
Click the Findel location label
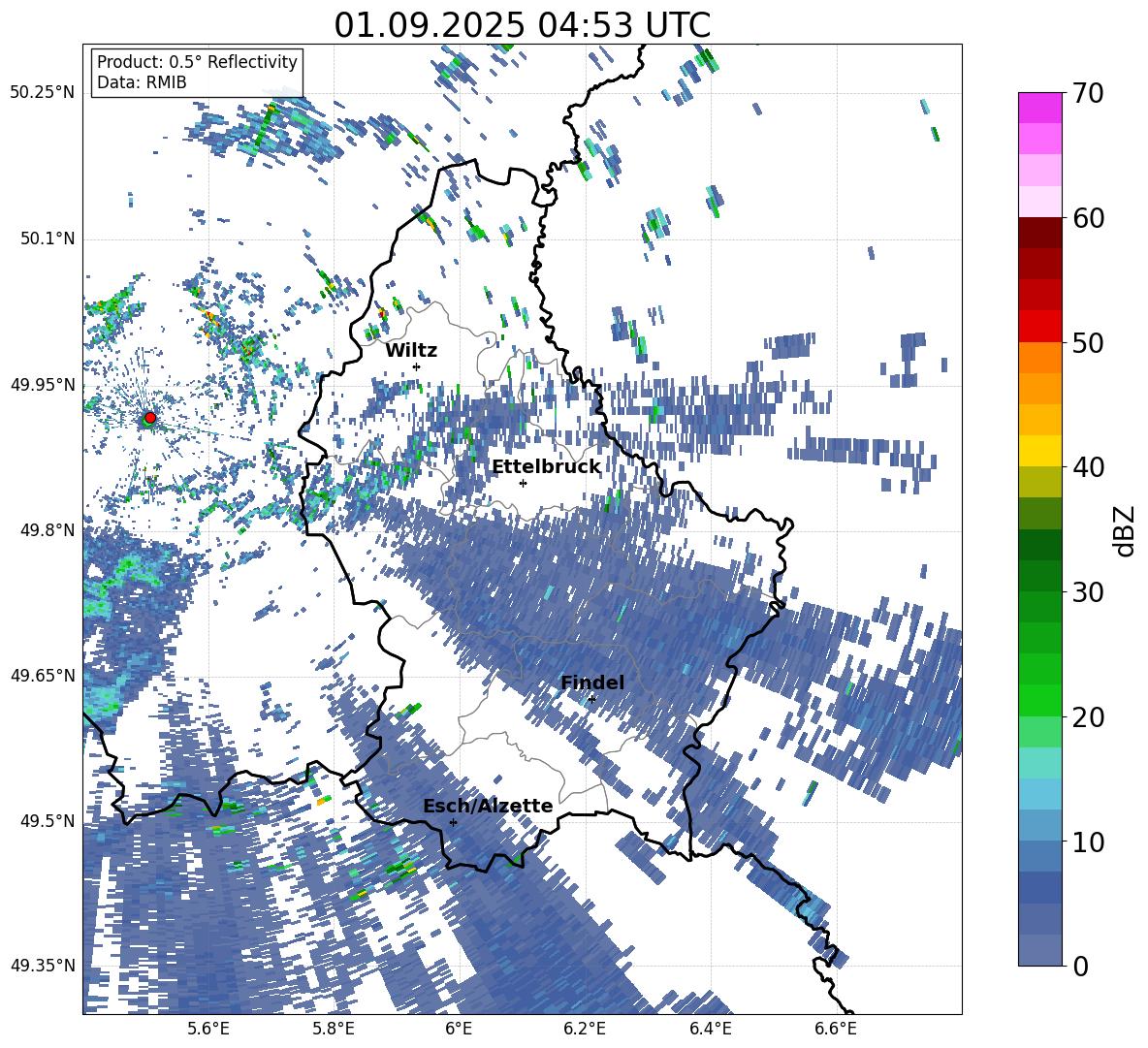coord(592,683)
